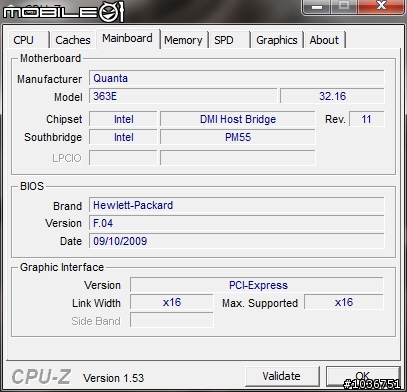Viewport: 407px width, 392px height.
Task: Switch to the CPU tab
Action: coord(28,40)
